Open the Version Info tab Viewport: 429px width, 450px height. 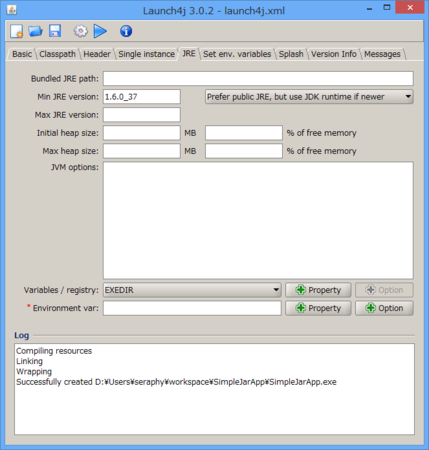pyautogui.click(x=334, y=54)
